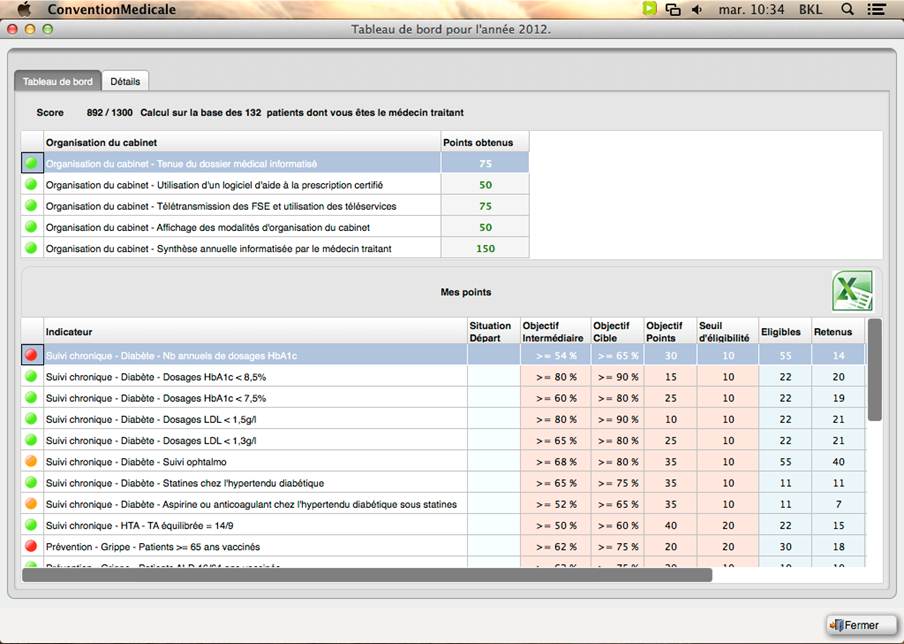904x644 pixels.
Task: Click the Objectif Points column header
Action: pyautogui.click(x=670, y=332)
